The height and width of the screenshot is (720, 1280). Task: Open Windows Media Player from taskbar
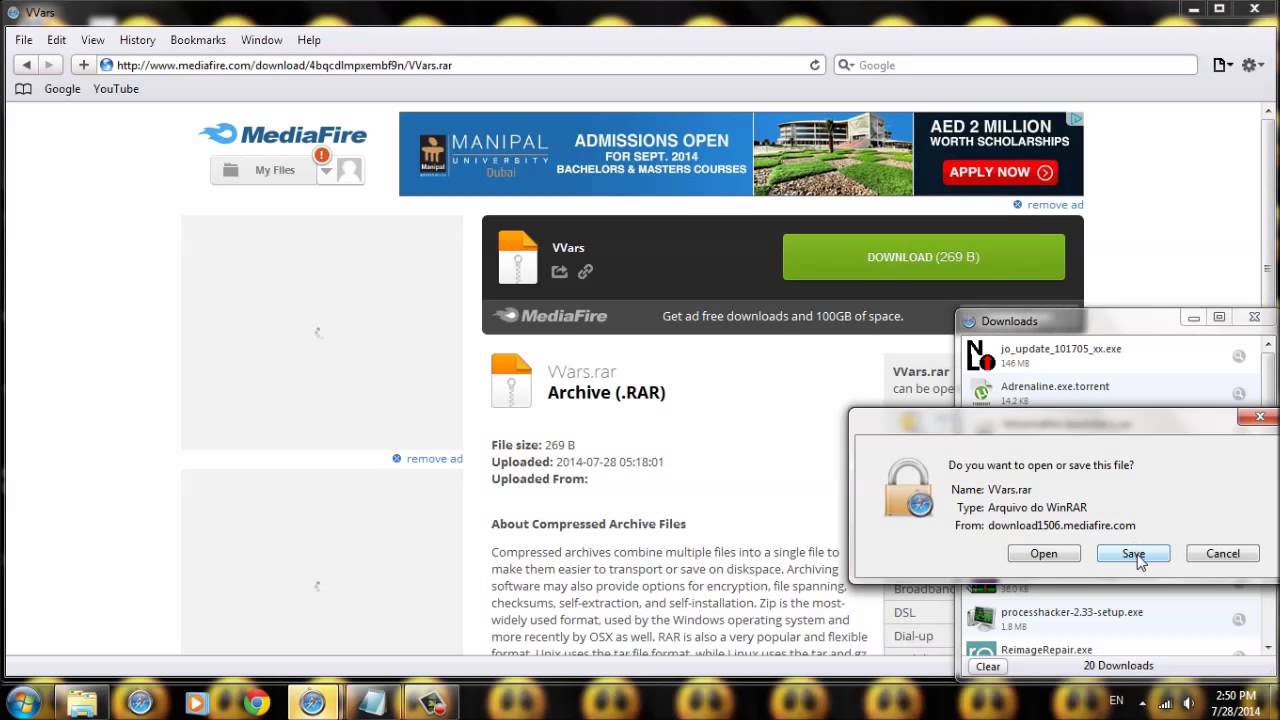[x=197, y=703]
